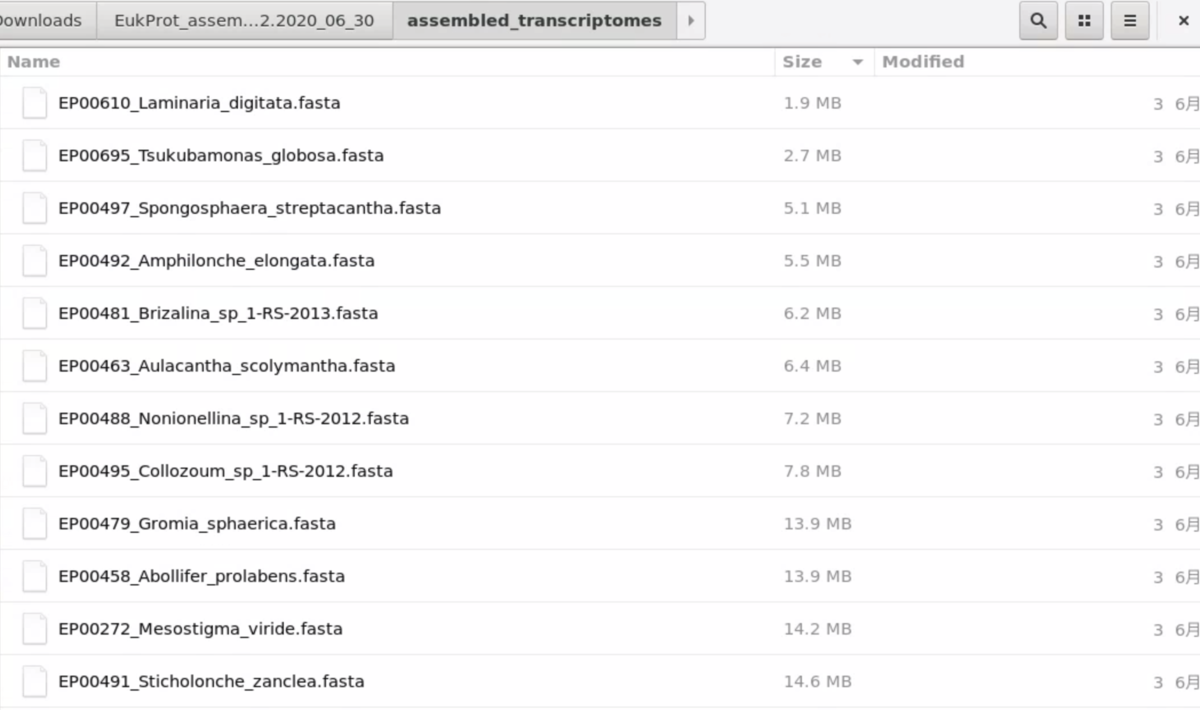Expand path bar with right arrow
The width and height of the screenshot is (1200, 710).
[x=690, y=20]
